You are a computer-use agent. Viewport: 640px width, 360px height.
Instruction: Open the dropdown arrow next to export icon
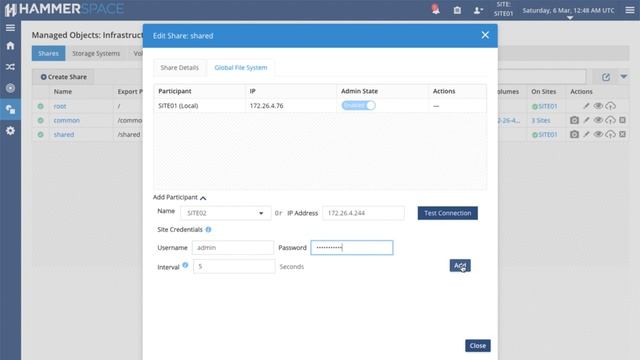[624, 77]
